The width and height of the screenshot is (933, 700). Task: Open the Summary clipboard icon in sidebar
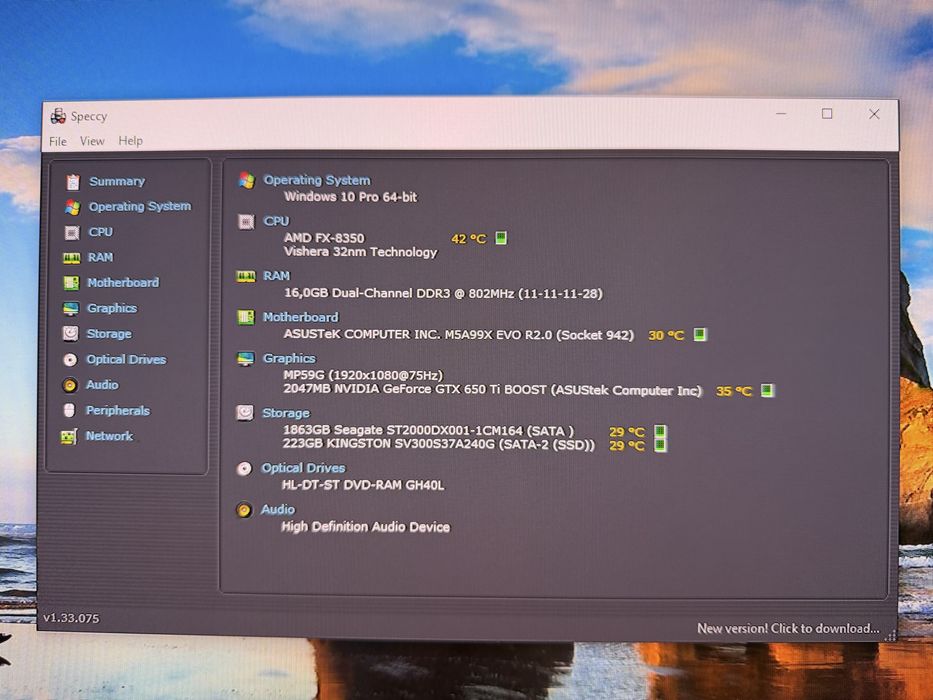pos(73,182)
